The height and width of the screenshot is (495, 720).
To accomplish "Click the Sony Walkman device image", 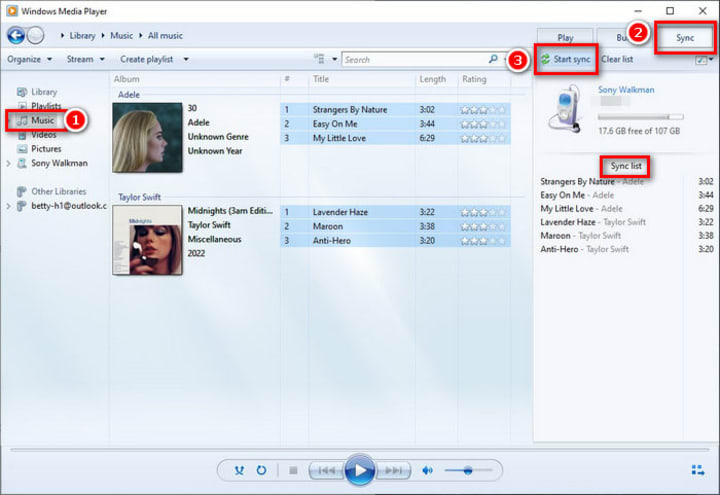I will (x=565, y=108).
